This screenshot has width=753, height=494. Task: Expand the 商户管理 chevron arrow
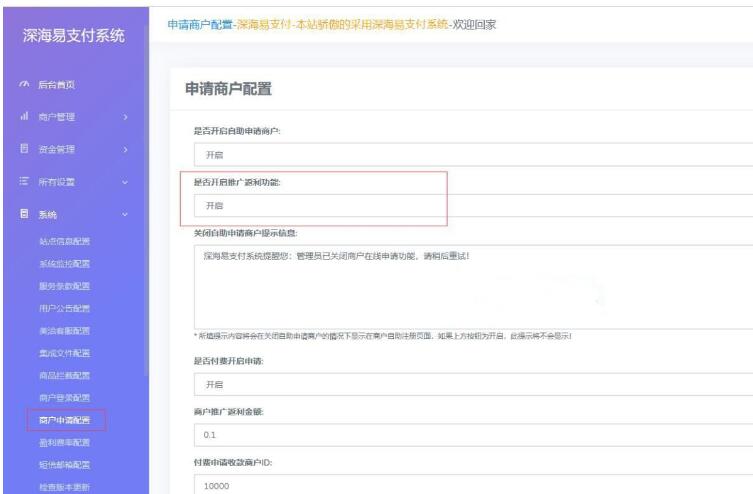click(125, 117)
